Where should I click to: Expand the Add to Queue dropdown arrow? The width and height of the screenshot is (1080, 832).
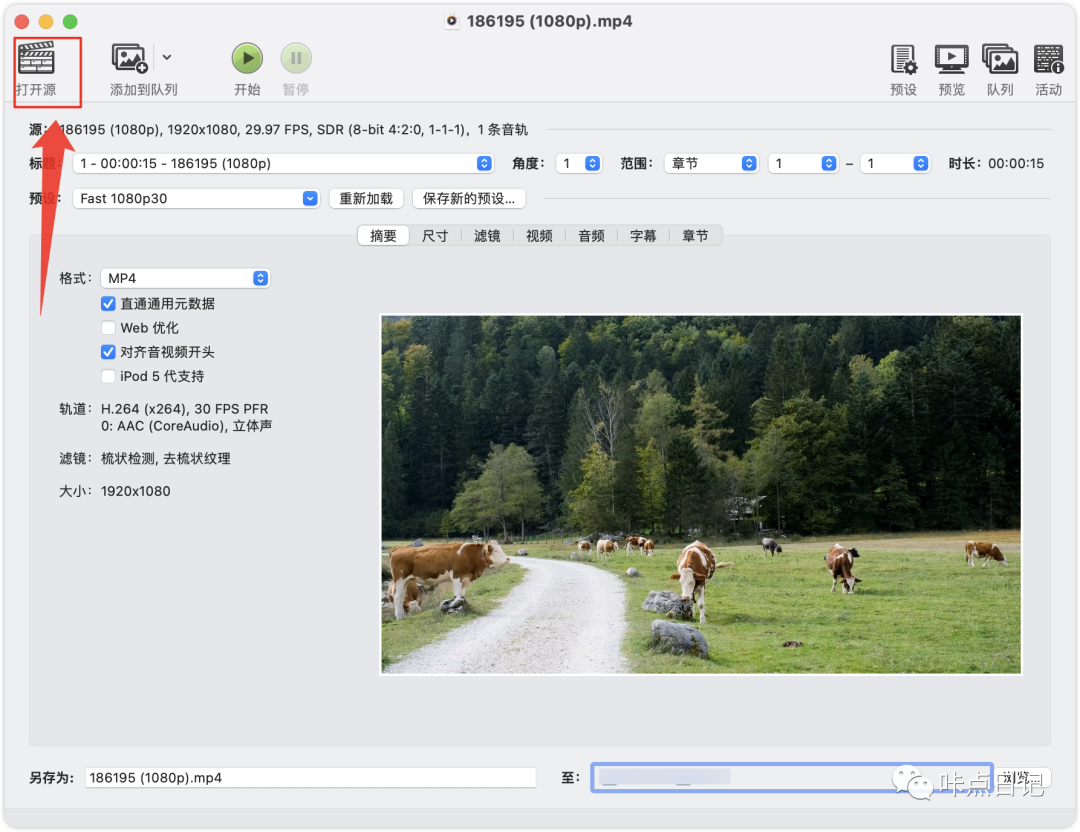point(167,57)
